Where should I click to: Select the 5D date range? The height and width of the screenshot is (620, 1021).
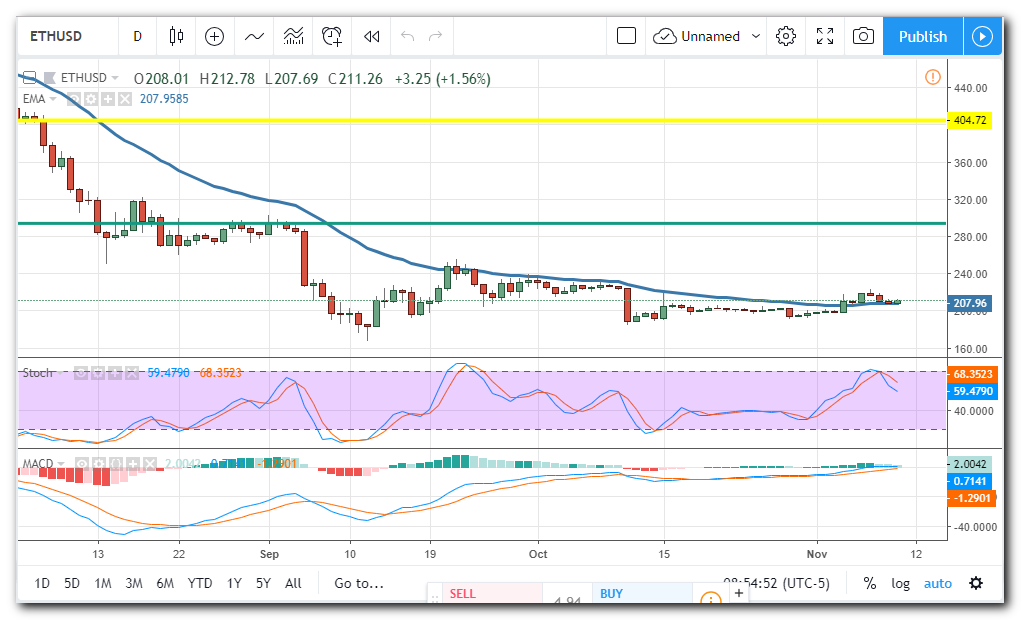click(x=72, y=583)
